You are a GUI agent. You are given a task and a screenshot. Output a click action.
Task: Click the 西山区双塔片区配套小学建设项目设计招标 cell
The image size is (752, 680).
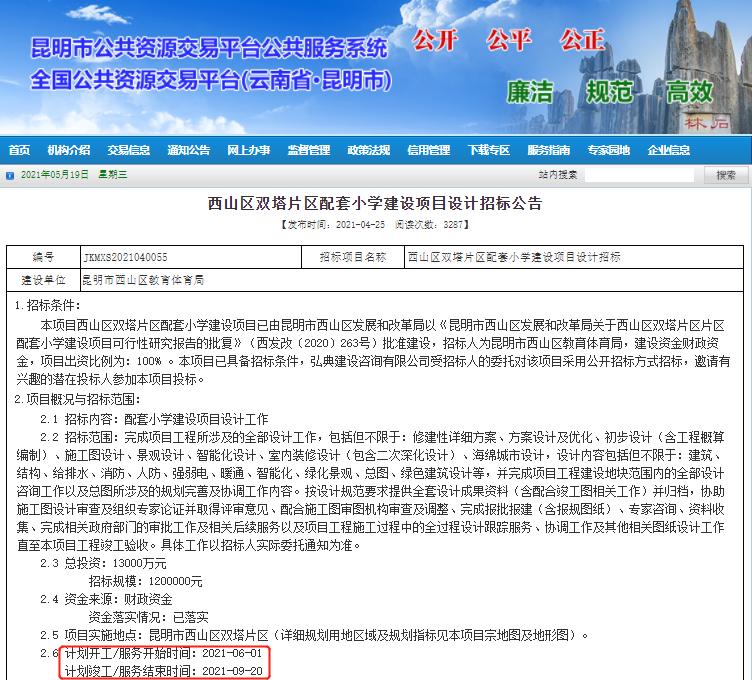pyautogui.click(x=574, y=258)
